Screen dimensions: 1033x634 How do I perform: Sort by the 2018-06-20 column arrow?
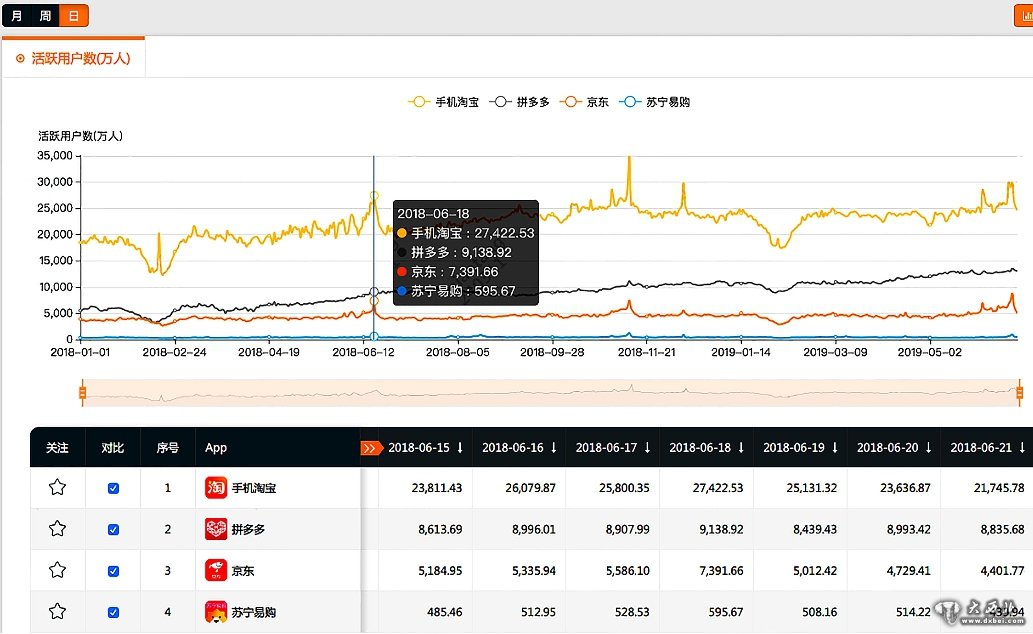(x=928, y=448)
